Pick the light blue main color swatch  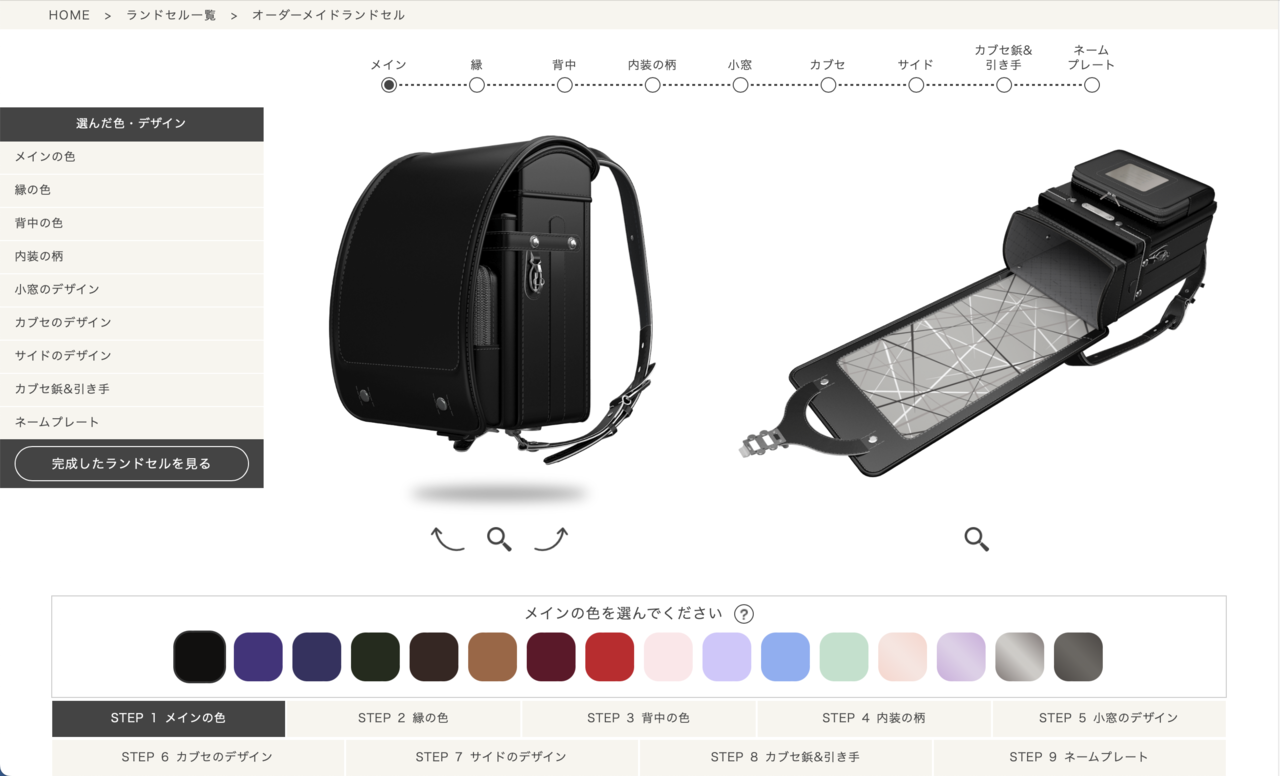click(x=785, y=657)
